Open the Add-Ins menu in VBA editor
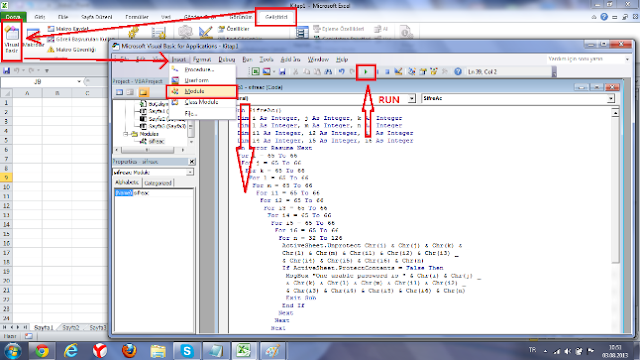 (290, 60)
